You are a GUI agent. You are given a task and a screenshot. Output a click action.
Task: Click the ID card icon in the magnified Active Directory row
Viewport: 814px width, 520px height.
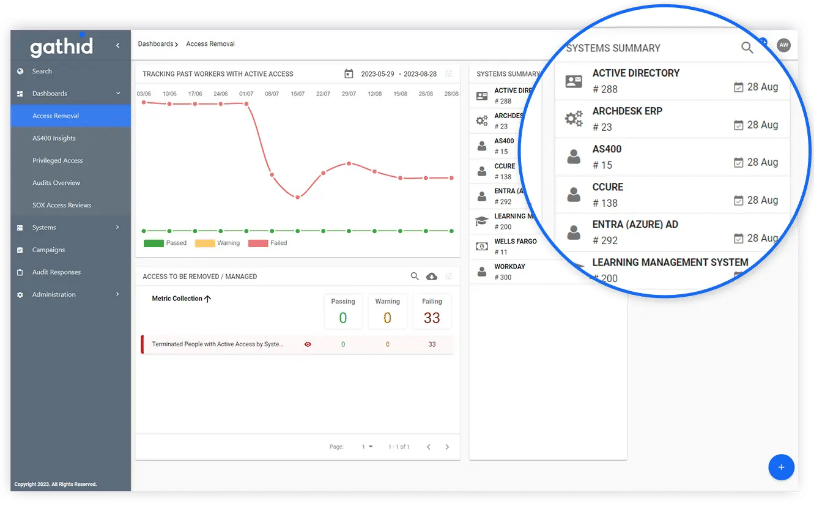tap(574, 81)
